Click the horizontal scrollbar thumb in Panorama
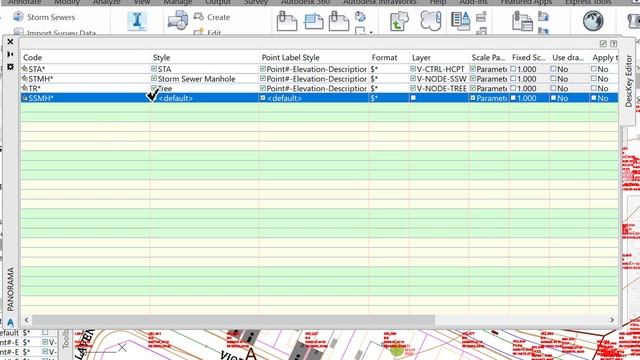The image size is (640, 360). [233, 320]
